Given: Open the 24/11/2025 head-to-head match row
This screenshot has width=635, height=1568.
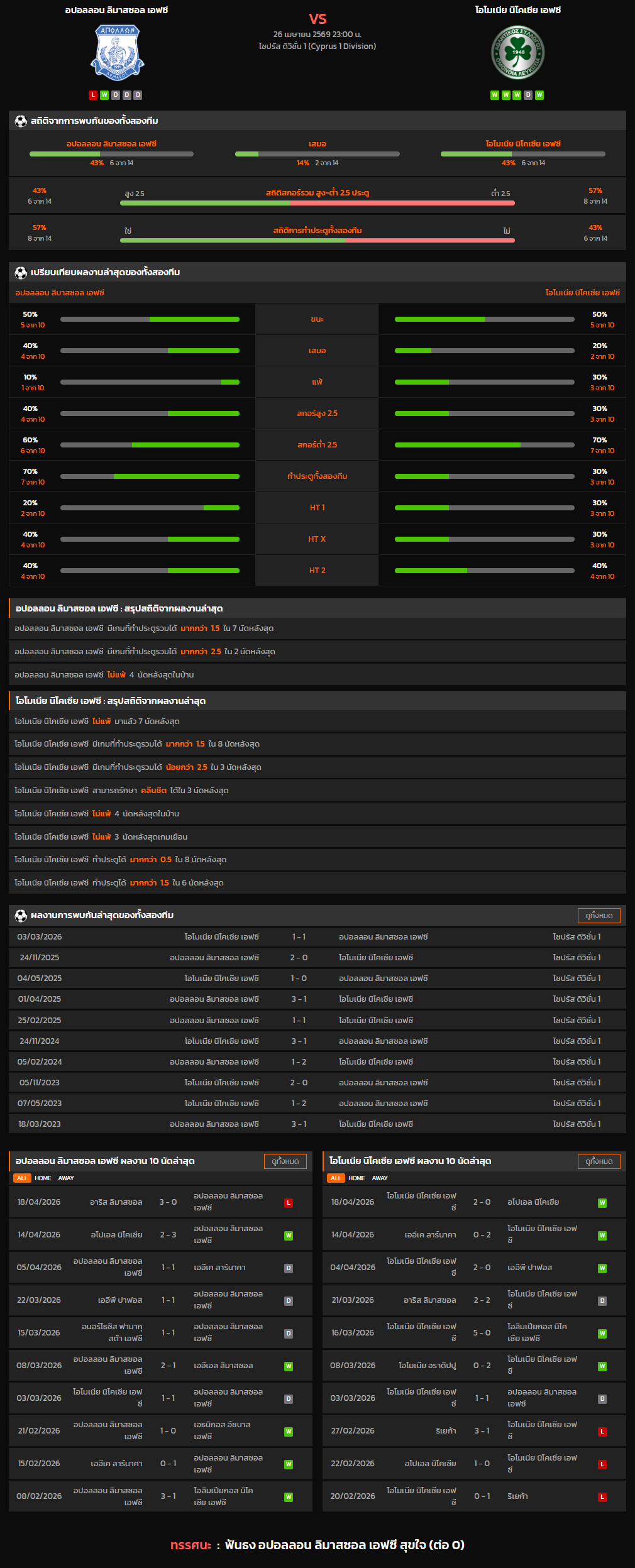Looking at the screenshot, I should [317, 957].
